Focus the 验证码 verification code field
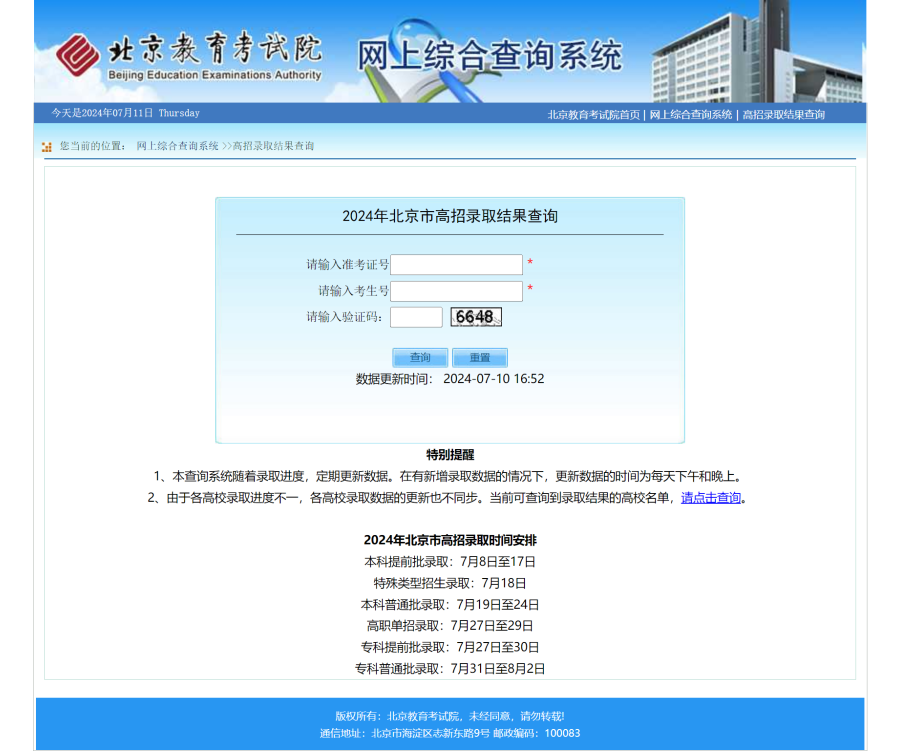The height and width of the screenshot is (751, 907). coord(418,316)
